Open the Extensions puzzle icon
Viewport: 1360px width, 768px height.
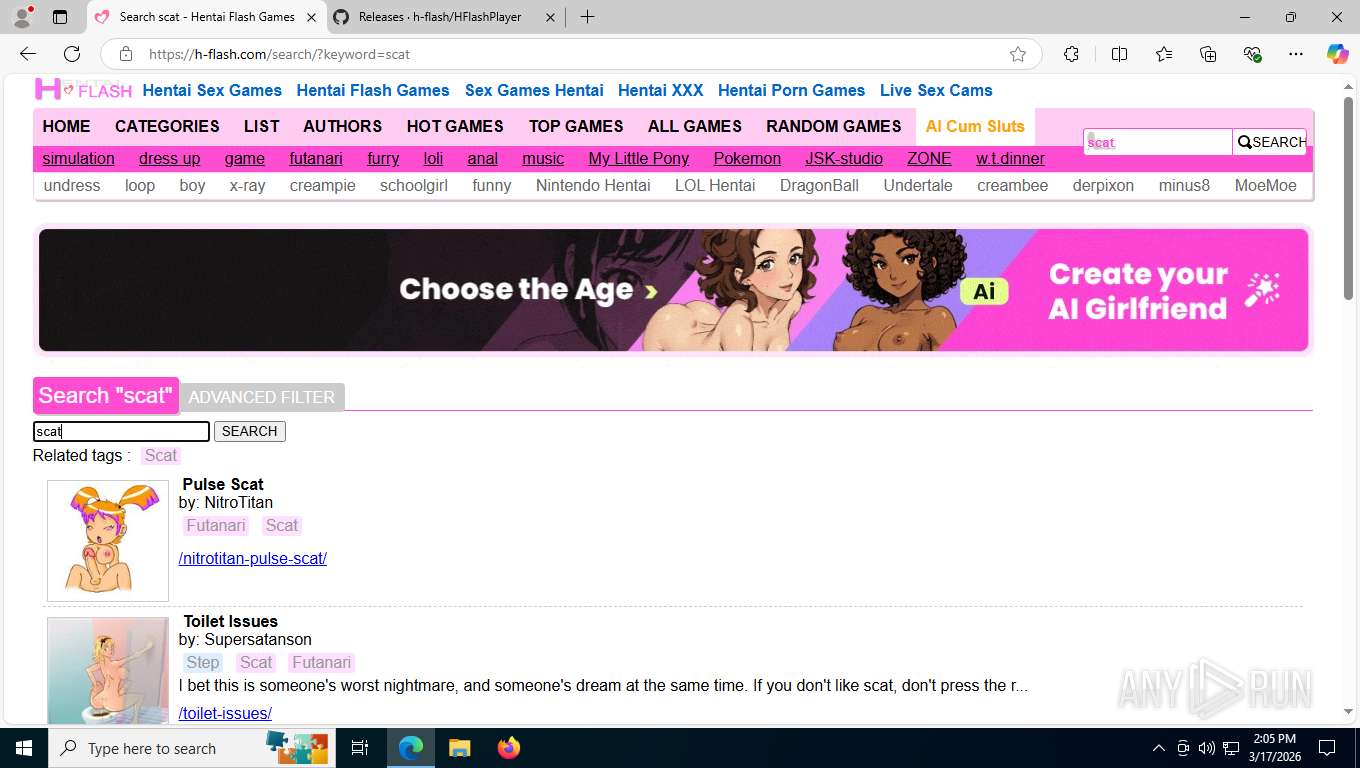tap(1071, 54)
